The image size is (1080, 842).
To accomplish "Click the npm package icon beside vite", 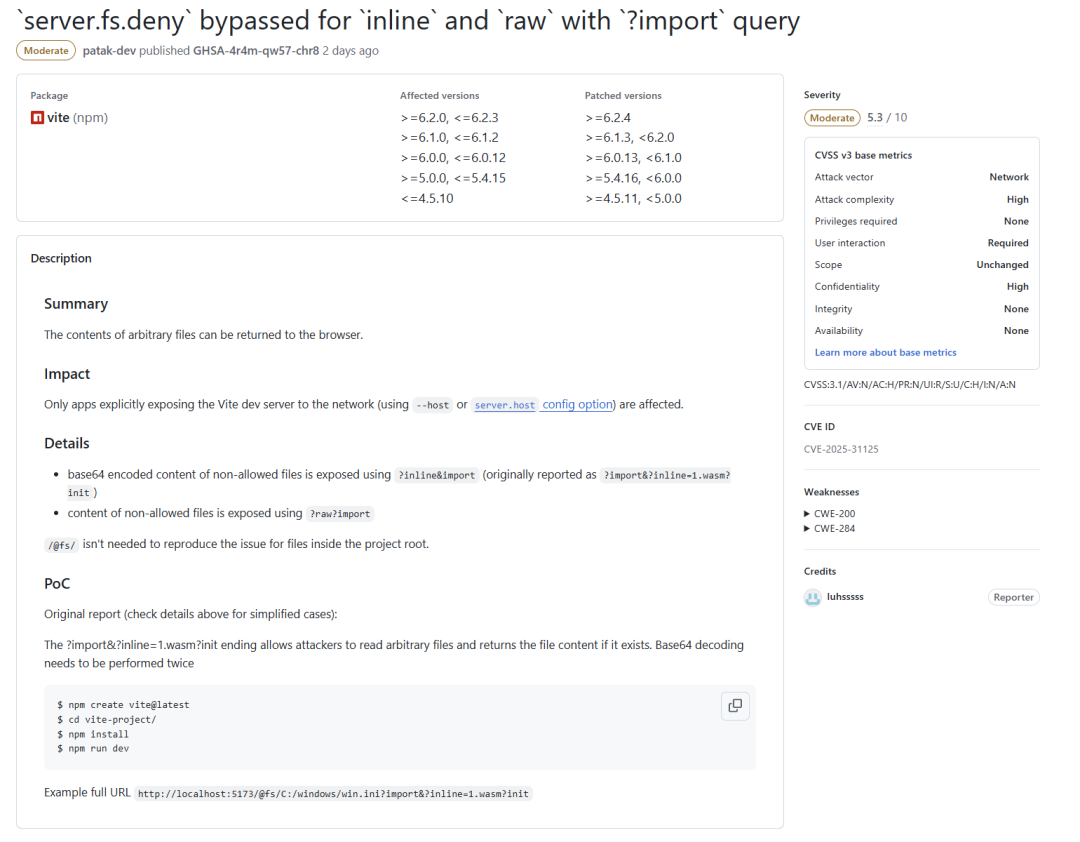I will point(37,118).
